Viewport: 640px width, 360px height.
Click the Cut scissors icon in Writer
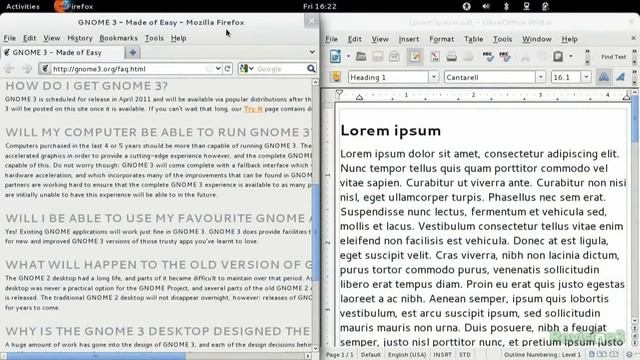coord(525,57)
